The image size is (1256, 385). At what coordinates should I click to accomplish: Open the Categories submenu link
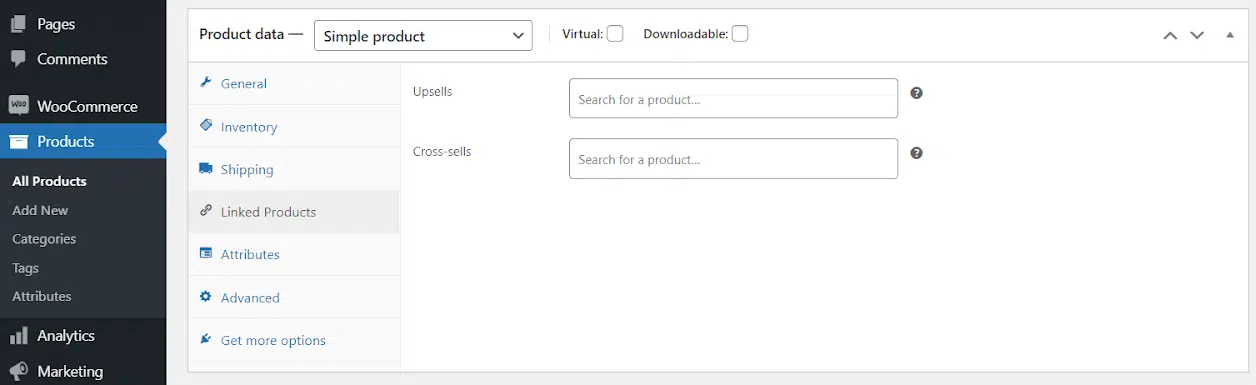pos(44,239)
